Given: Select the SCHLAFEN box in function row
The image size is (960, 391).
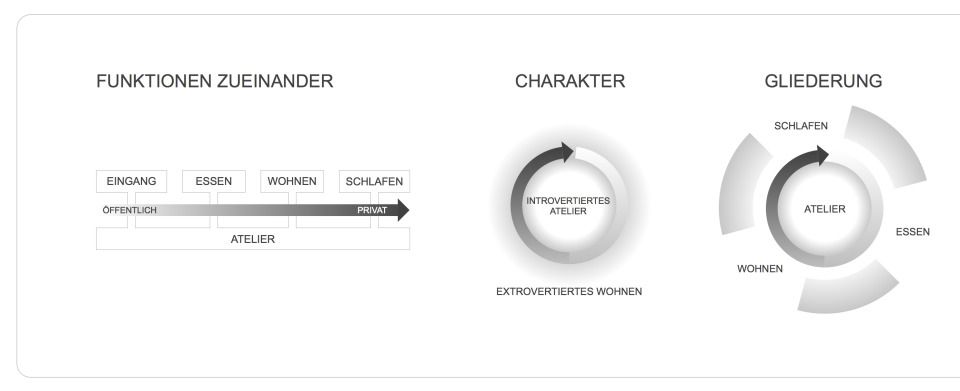Looking at the screenshot, I should [x=374, y=182].
